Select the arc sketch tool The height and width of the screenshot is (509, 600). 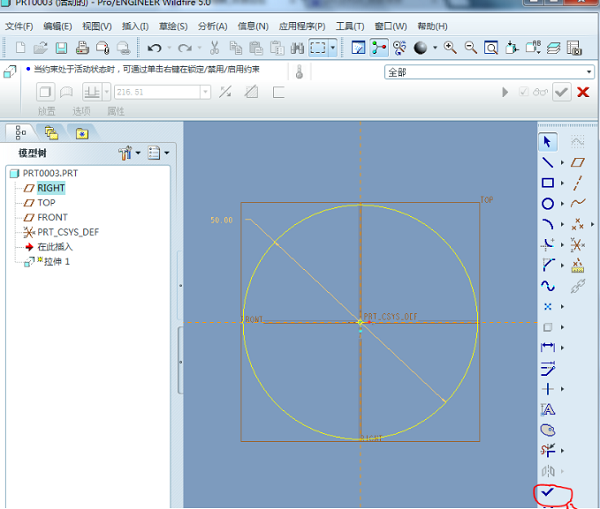[x=547, y=224]
